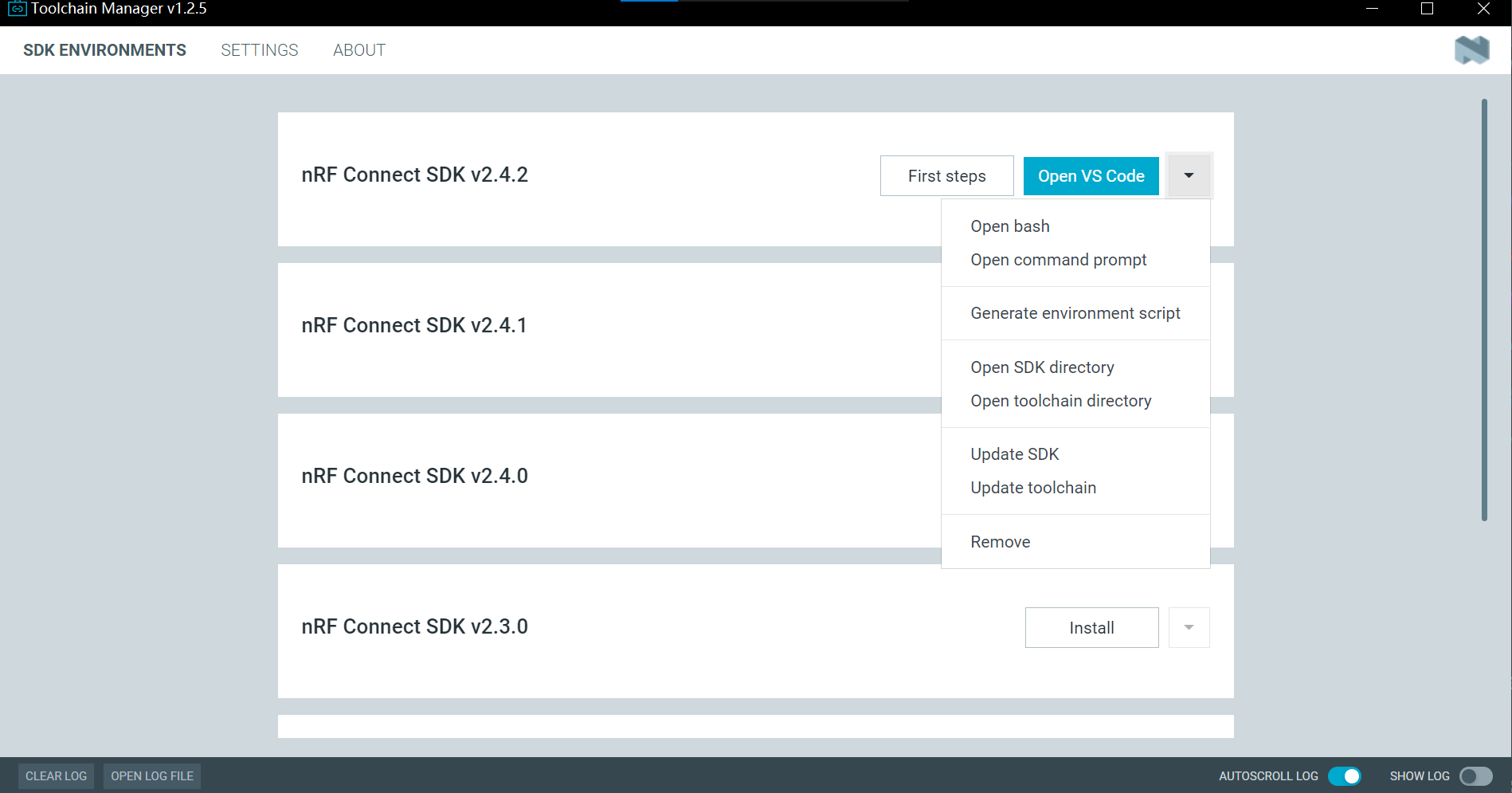
Task: Toggle the Autoscroll Log switch
Action: click(x=1345, y=776)
